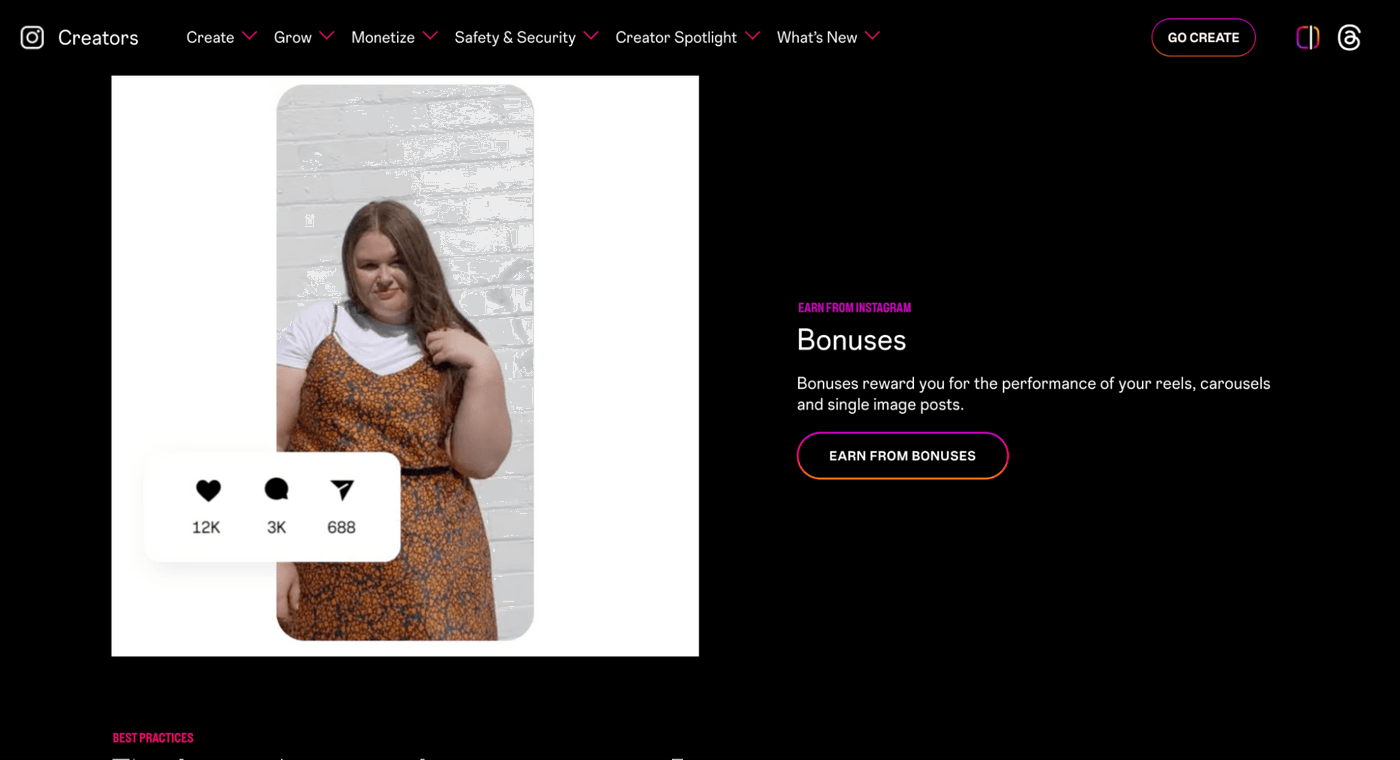Click the phone mockup photo of woman
Viewport: 1400px width, 760px height.
click(x=405, y=300)
